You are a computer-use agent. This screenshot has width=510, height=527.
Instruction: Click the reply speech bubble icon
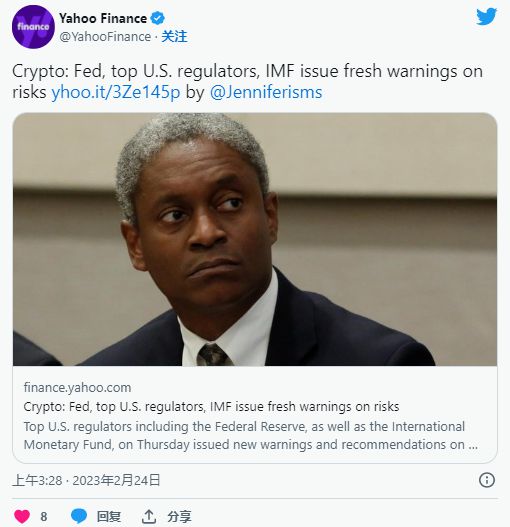point(79,516)
